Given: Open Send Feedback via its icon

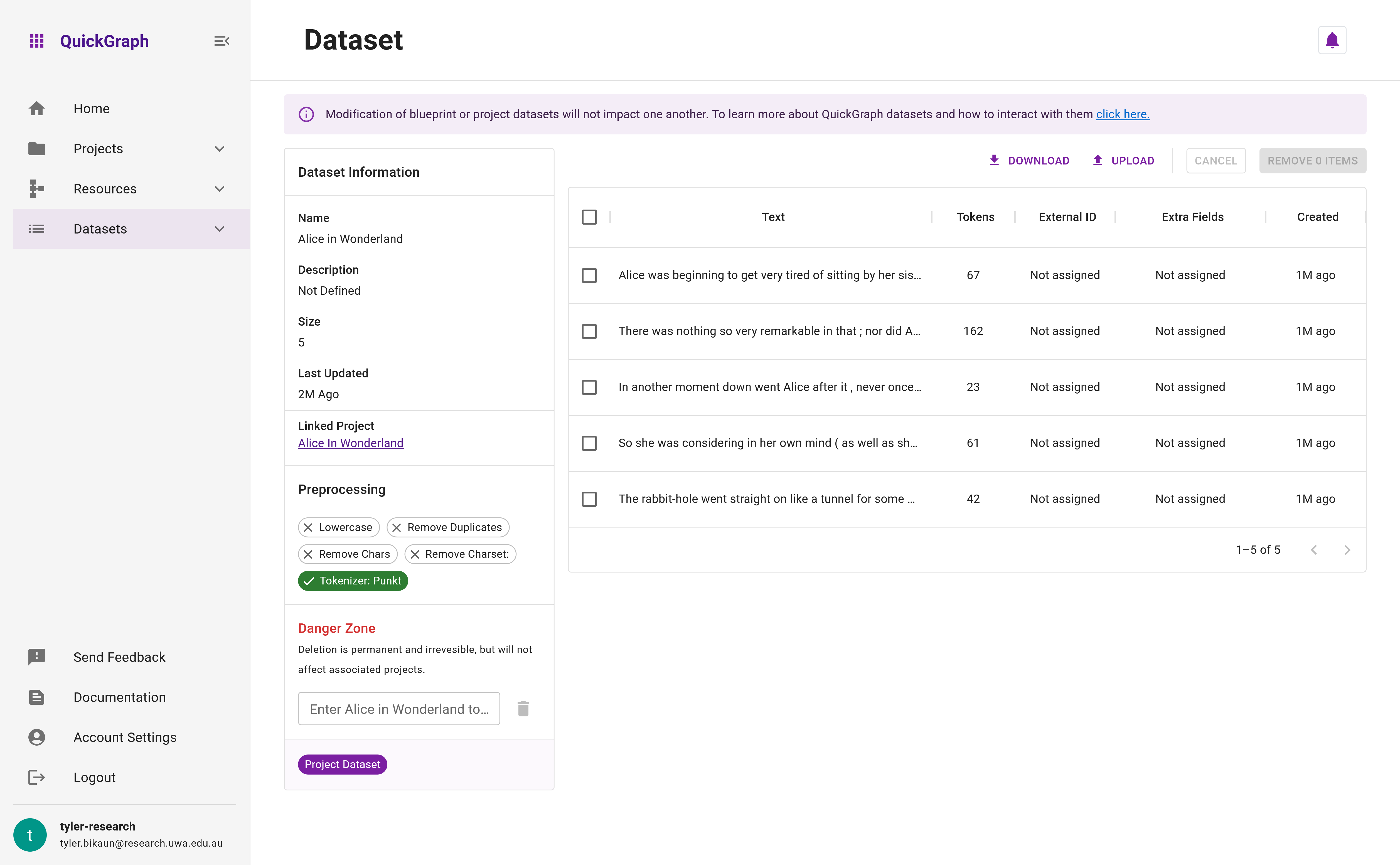Looking at the screenshot, I should (37, 657).
